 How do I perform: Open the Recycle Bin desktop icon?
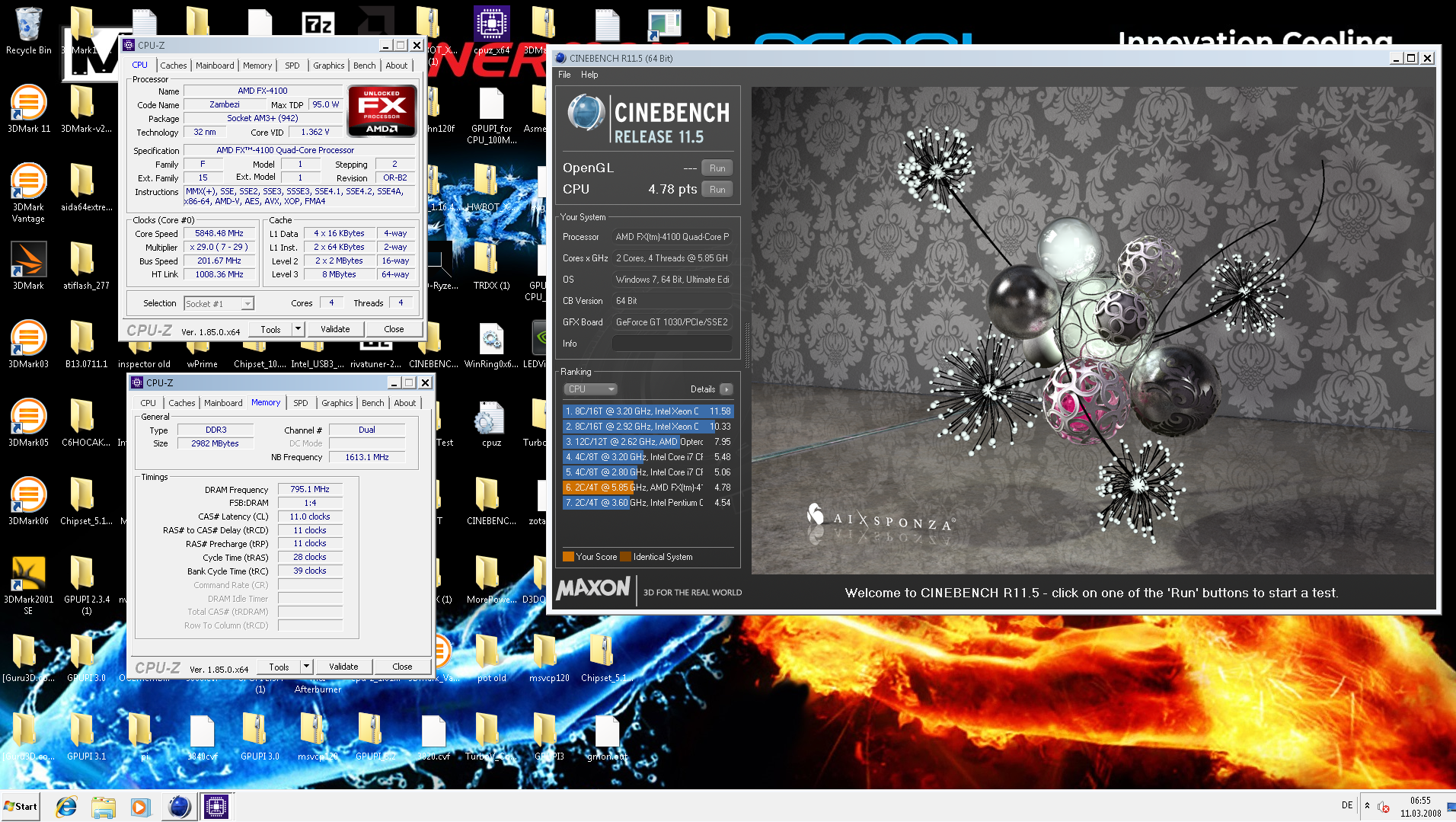28,30
